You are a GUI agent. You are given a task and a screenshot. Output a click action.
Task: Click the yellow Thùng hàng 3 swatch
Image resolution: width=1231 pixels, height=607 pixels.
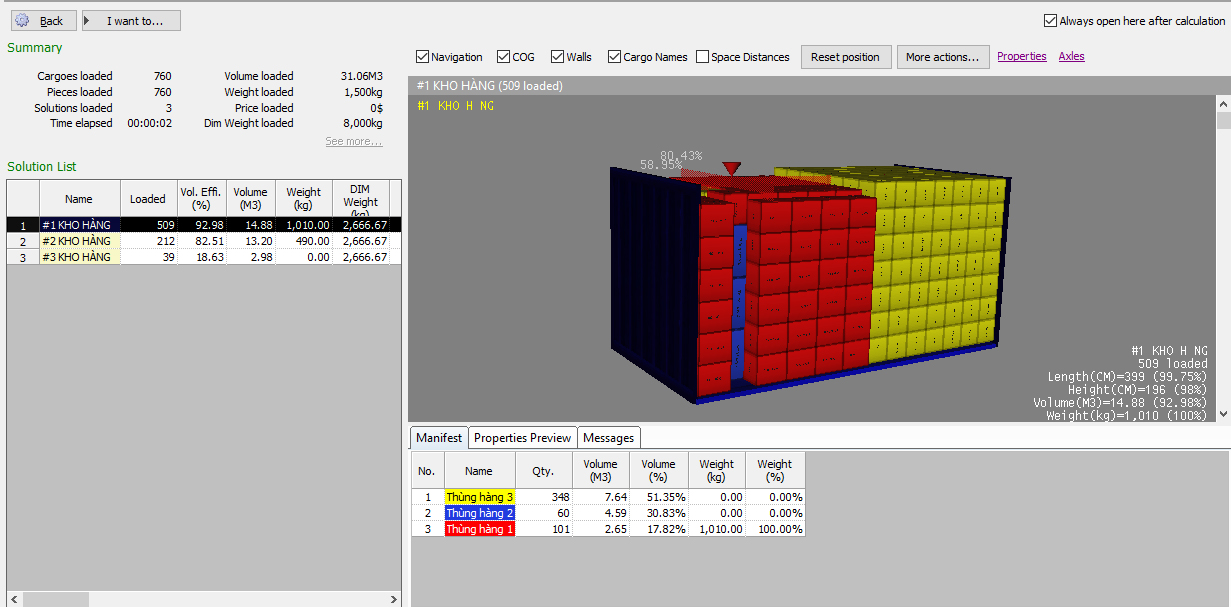(480, 497)
